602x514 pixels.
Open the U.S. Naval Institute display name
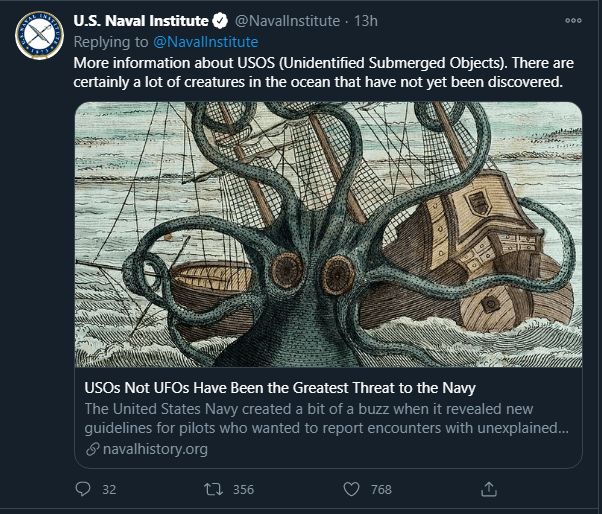point(141,21)
